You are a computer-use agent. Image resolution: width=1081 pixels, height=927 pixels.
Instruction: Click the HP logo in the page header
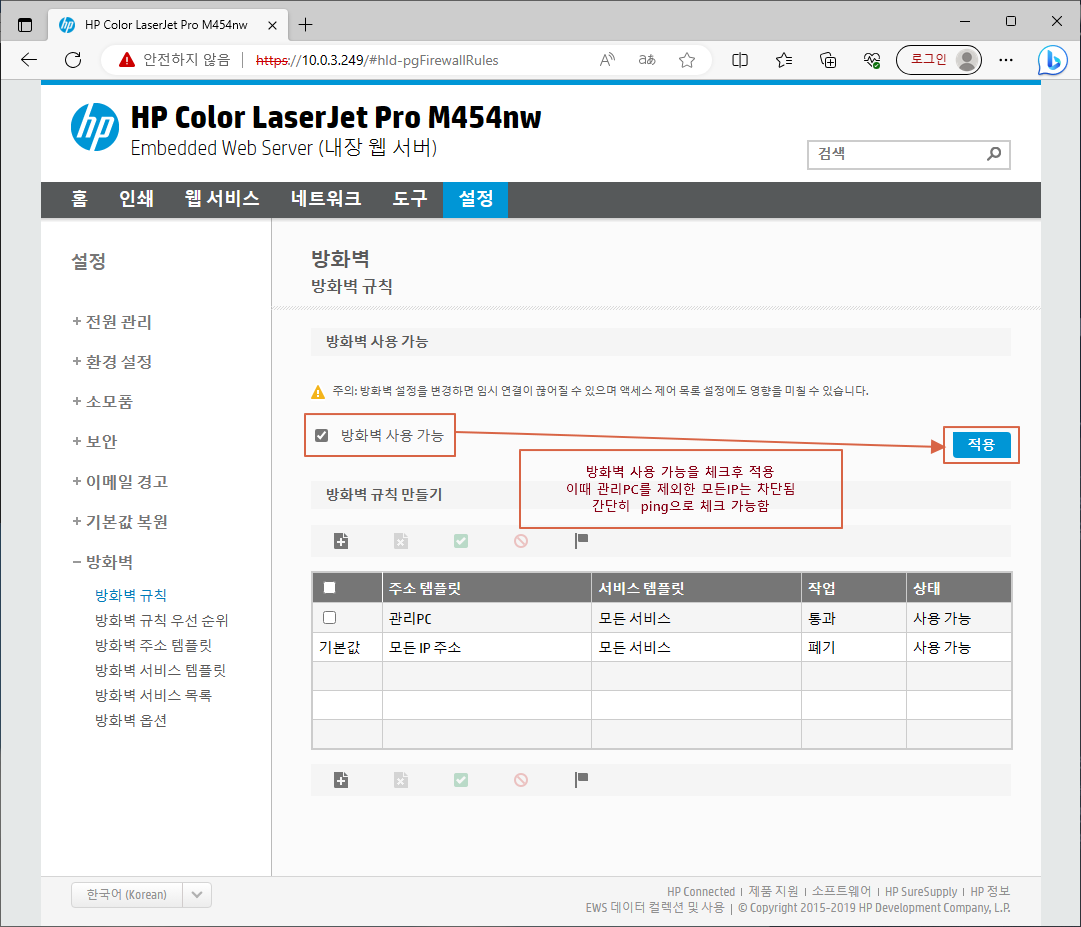(95, 127)
